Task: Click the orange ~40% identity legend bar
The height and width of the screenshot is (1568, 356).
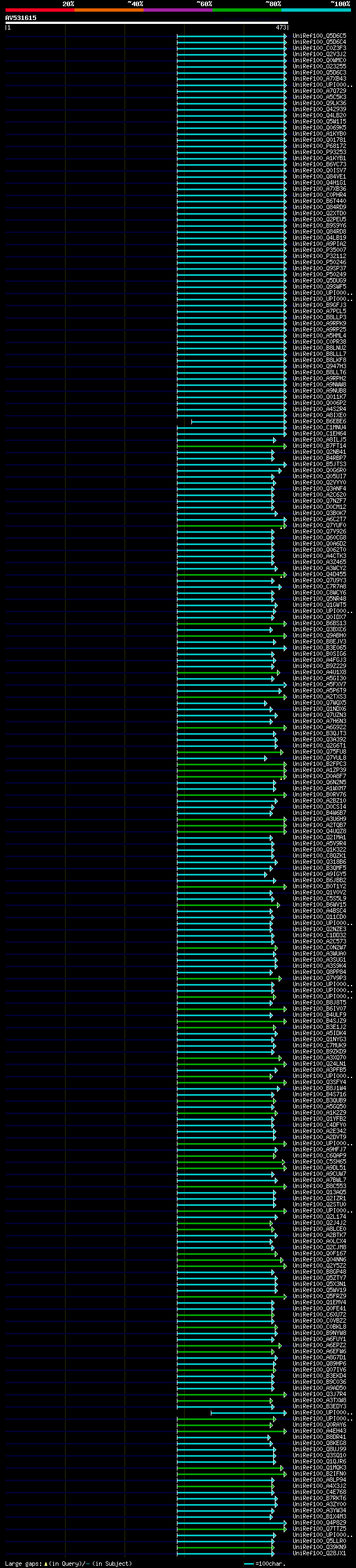Action: tap(109, 10)
